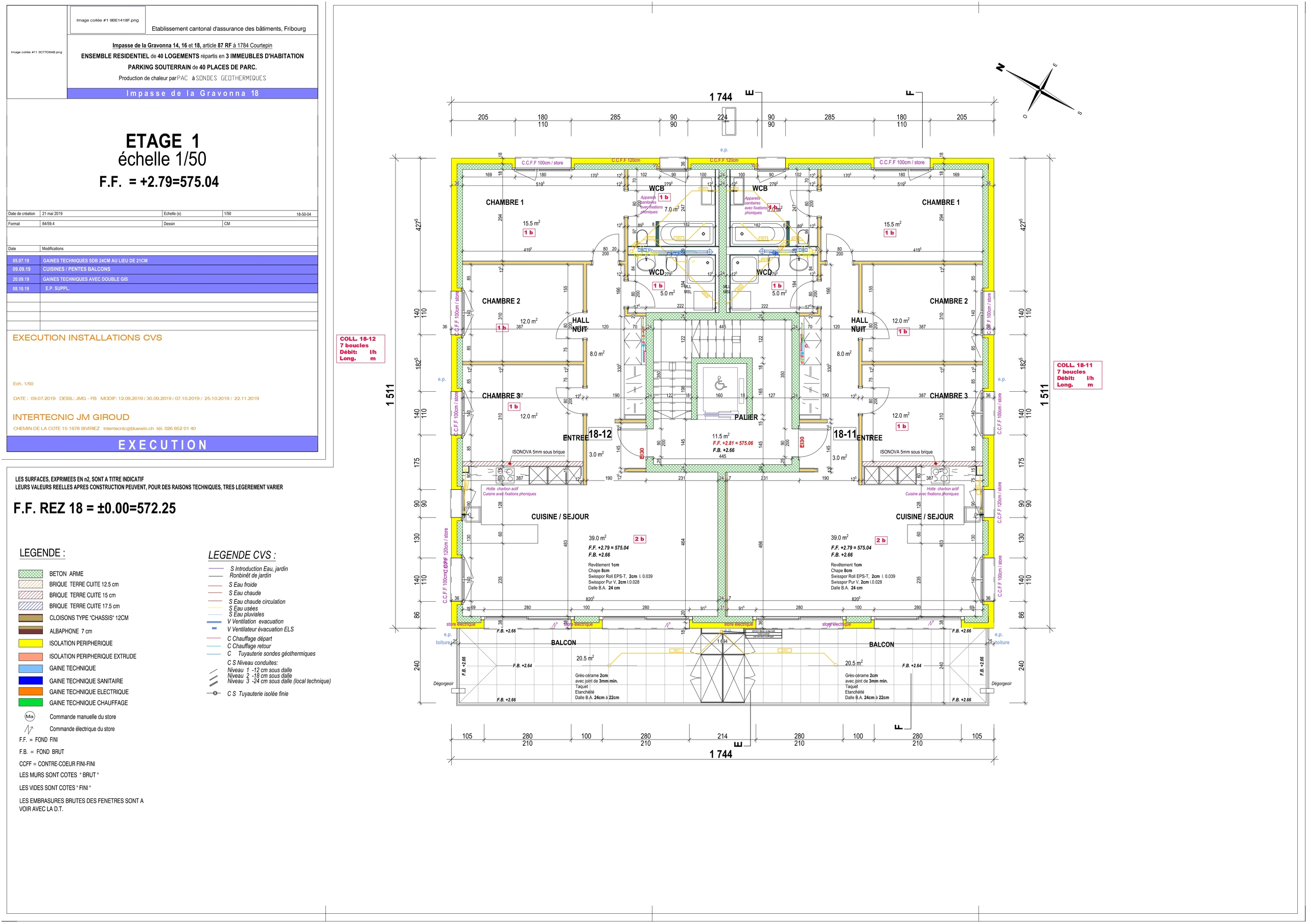Click the Ventilateur évacuation ELS legend symbol
The width and height of the screenshot is (1308, 924).
point(214,629)
